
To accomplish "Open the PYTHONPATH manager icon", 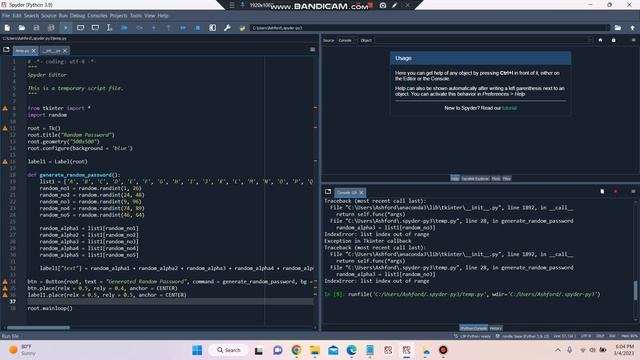I will [x=242, y=28].
